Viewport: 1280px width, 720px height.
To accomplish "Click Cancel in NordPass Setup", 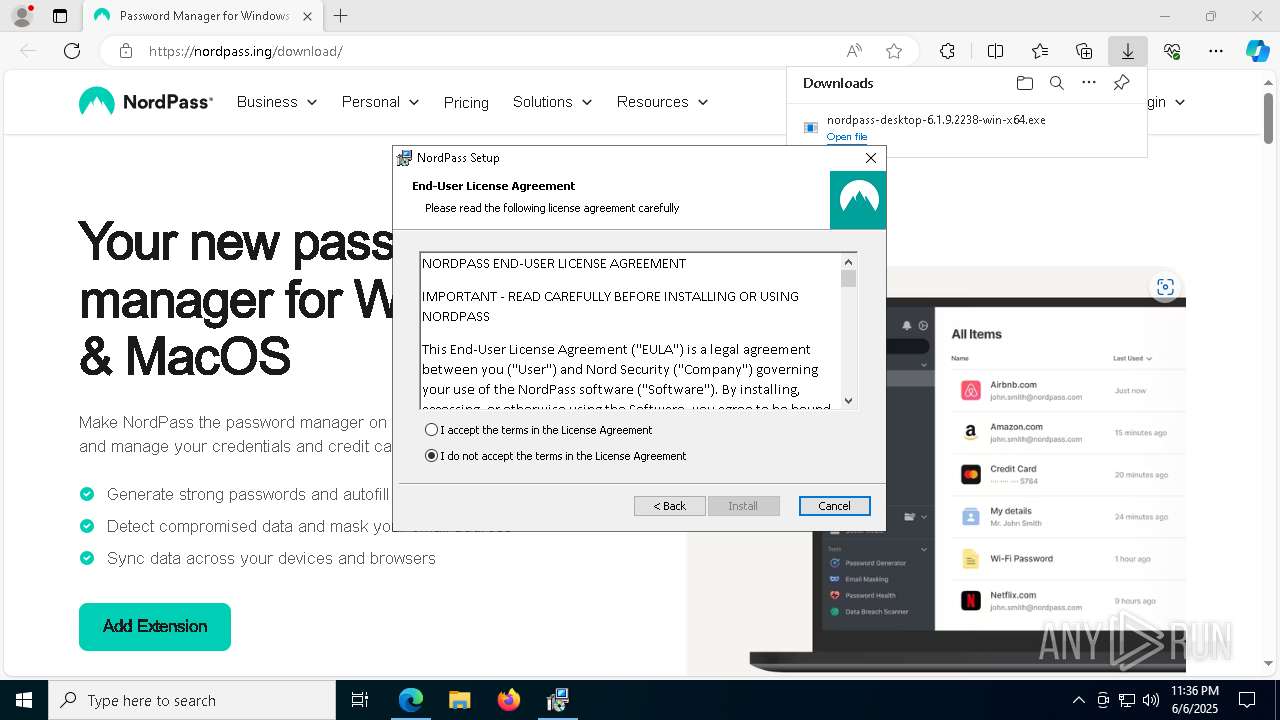I will click(835, 506).
